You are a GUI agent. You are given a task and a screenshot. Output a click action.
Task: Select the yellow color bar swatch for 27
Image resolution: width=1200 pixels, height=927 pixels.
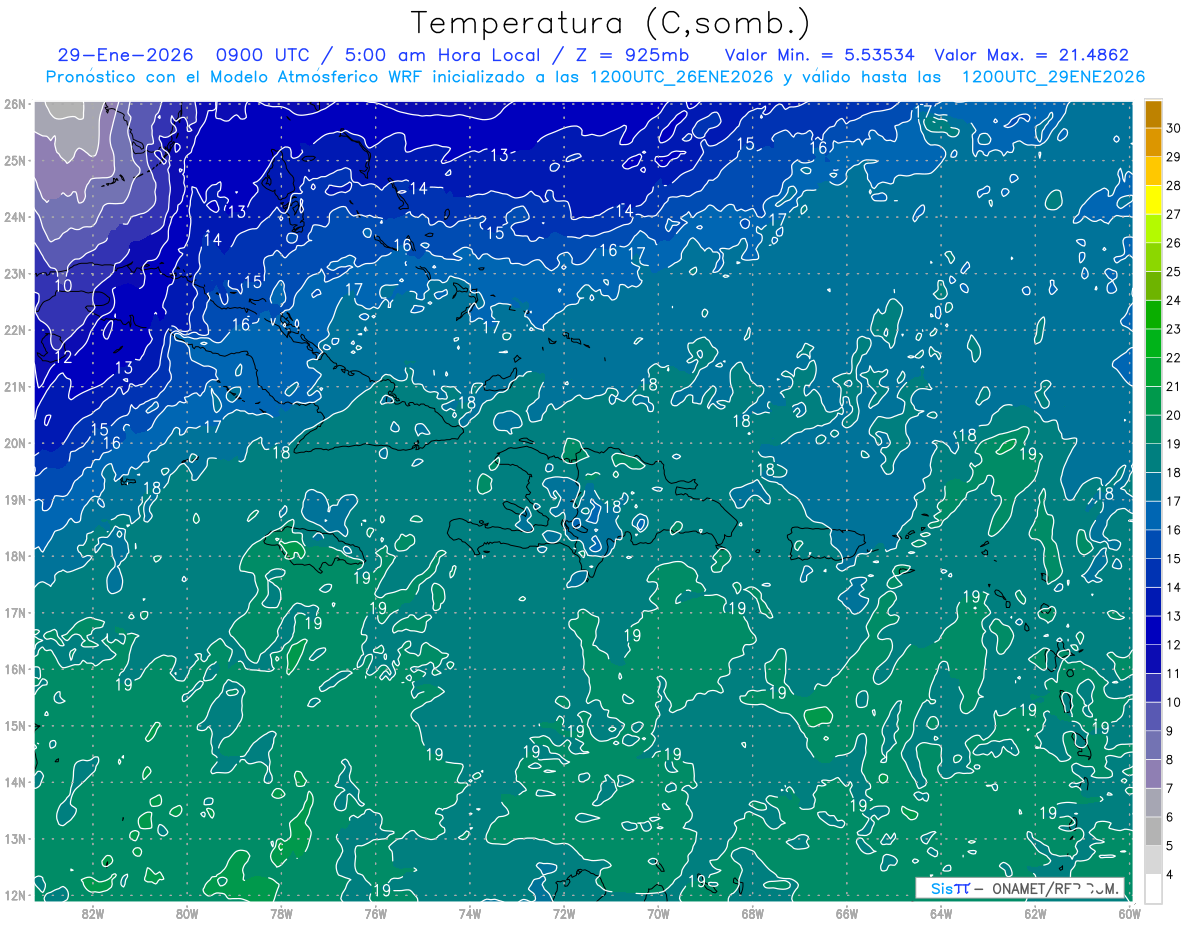(x=1153, y=200)
